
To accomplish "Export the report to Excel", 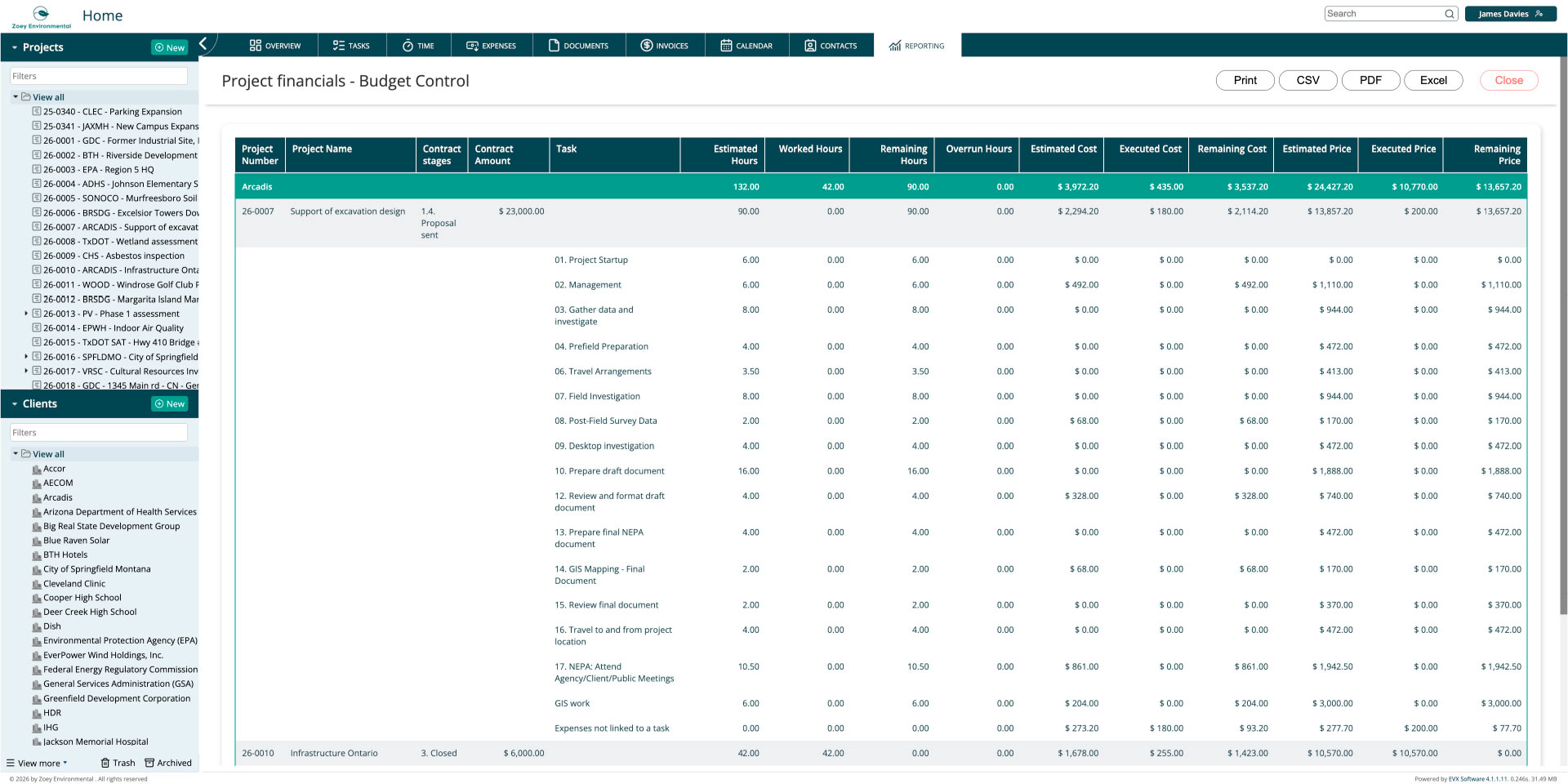I will 1433,80.
